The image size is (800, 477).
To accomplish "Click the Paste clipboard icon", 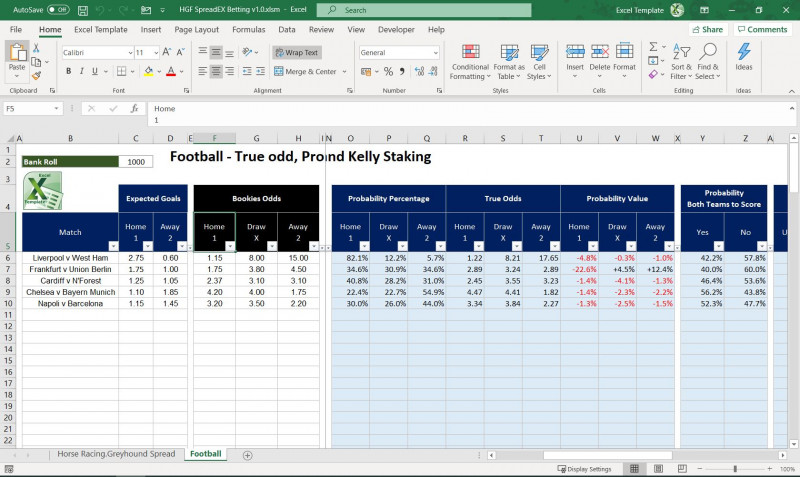I will point(17,54).
